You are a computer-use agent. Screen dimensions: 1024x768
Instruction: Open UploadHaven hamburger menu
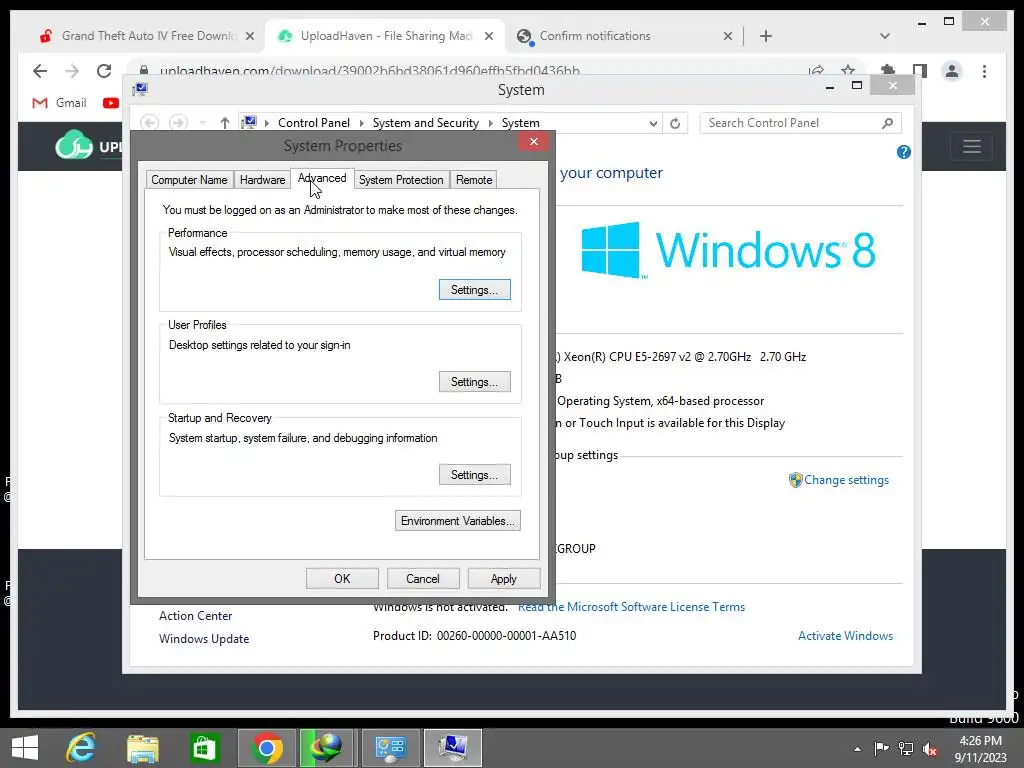tap(972, 146)
